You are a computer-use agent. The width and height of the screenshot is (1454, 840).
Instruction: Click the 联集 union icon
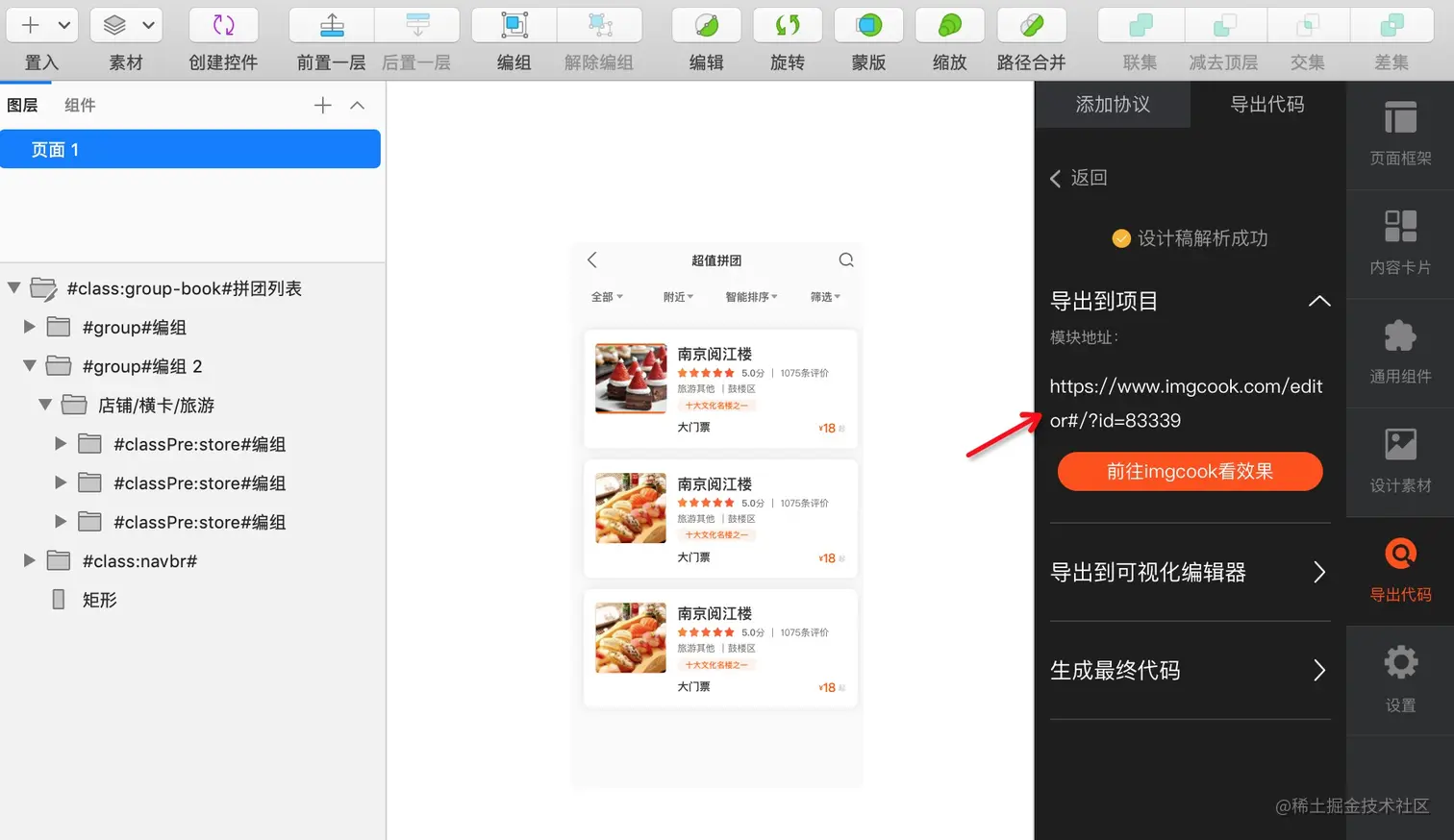1141,25
